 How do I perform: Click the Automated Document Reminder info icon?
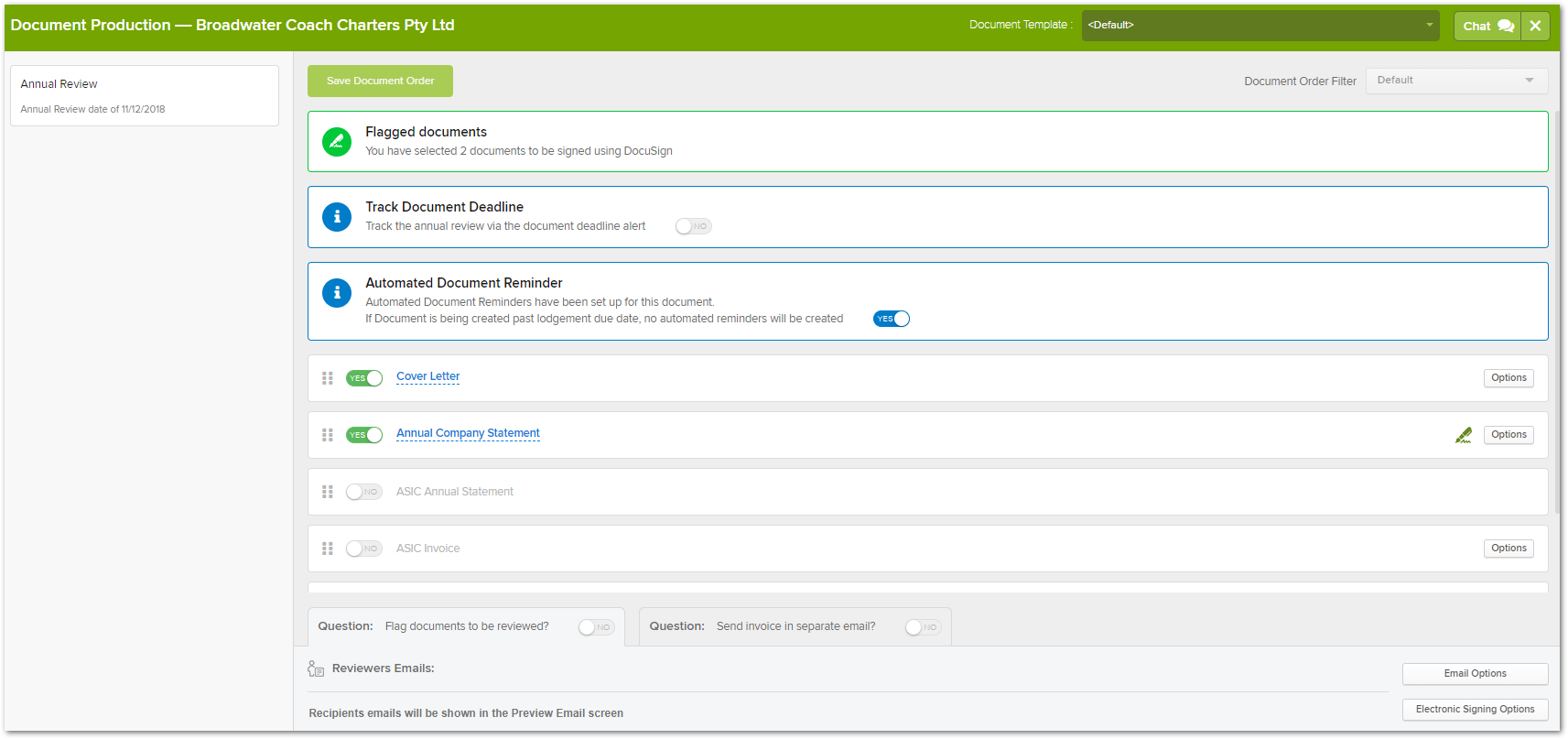[337, 293]
